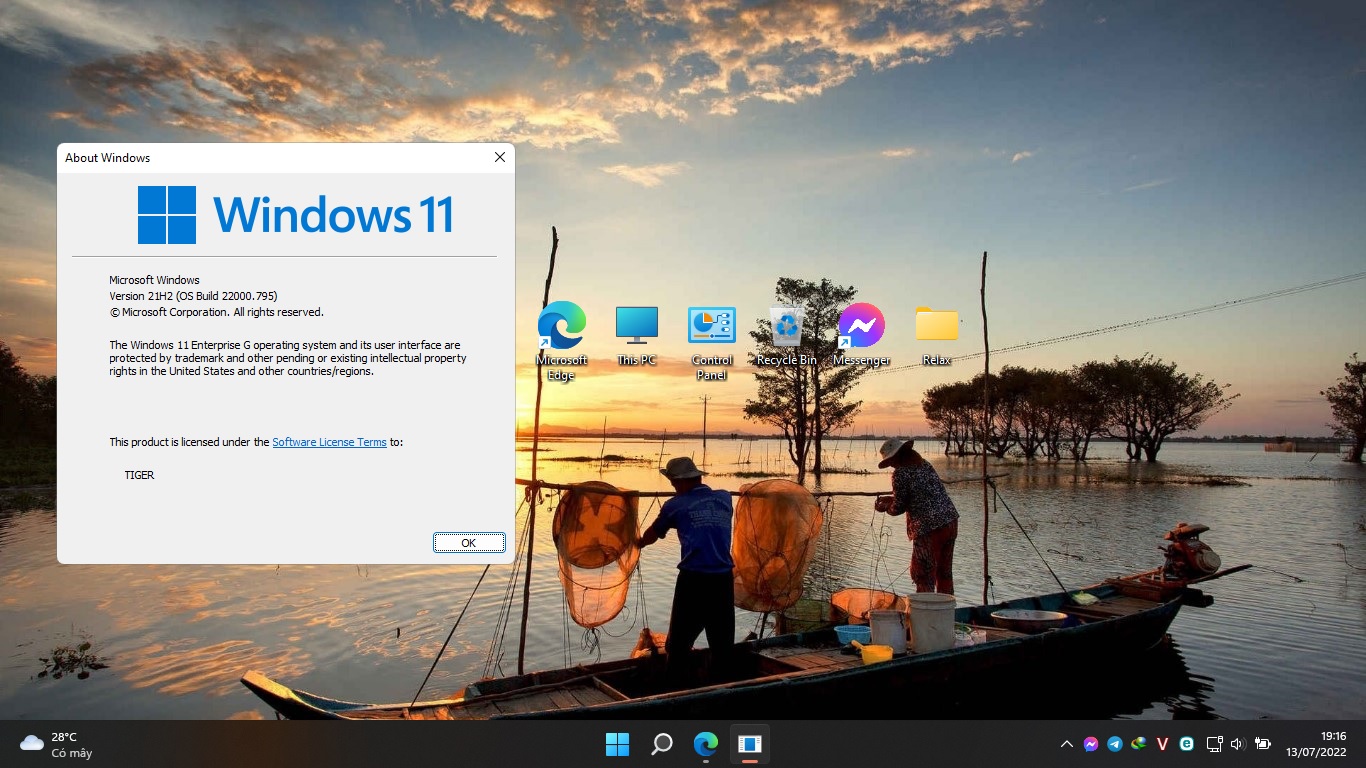Open the clock showing 19:16 13/07/2022
The height and width of the screenshot is (768, 1366).
1316,744
